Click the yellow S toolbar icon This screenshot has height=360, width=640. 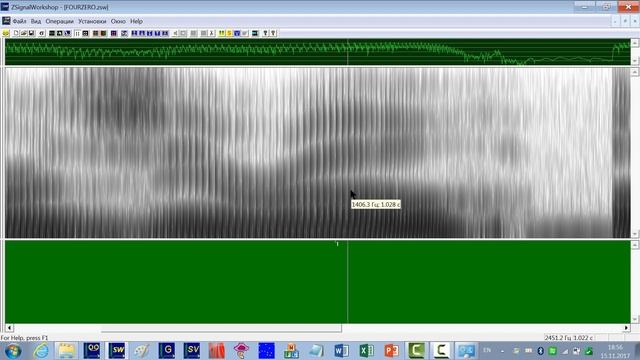(229, 33)
